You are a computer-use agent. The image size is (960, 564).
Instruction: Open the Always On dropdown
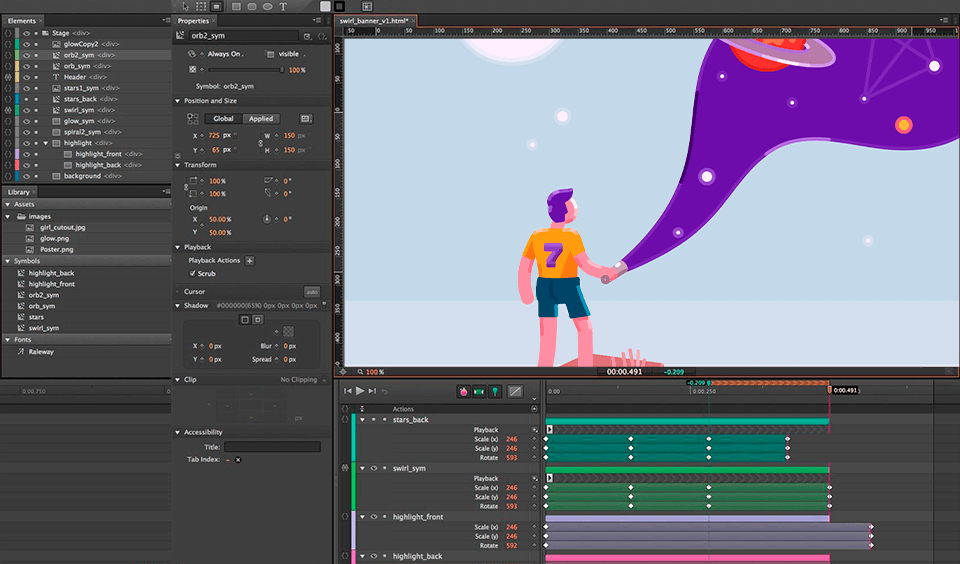(x=225, y=54)
